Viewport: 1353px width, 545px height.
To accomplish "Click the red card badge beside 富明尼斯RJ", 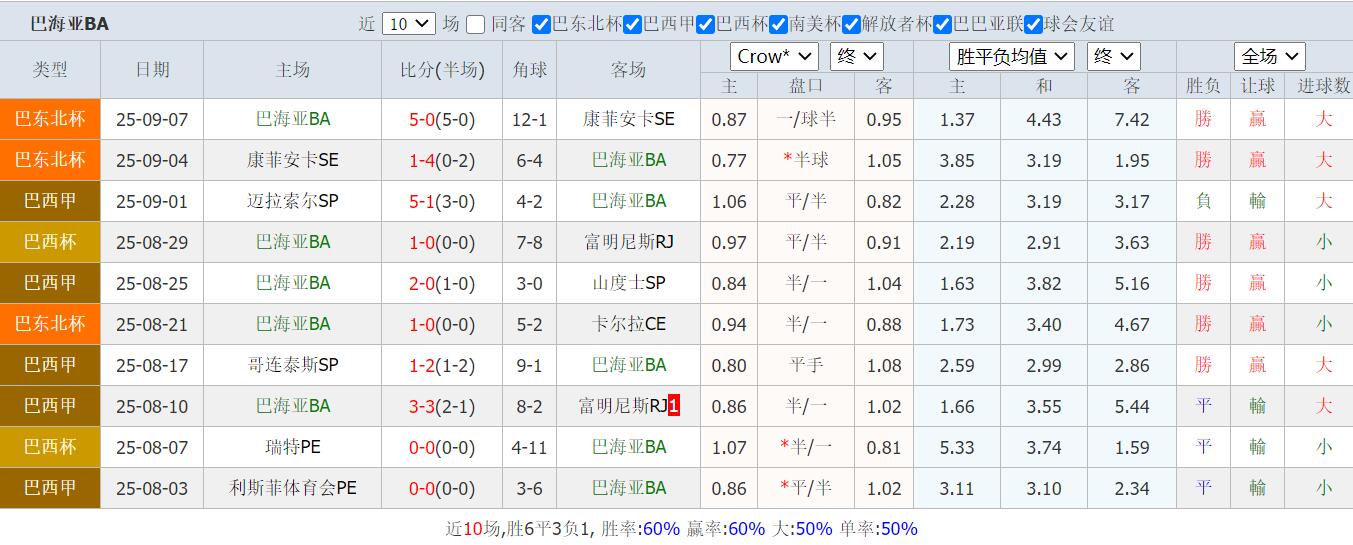I will [x=674, y=406].
